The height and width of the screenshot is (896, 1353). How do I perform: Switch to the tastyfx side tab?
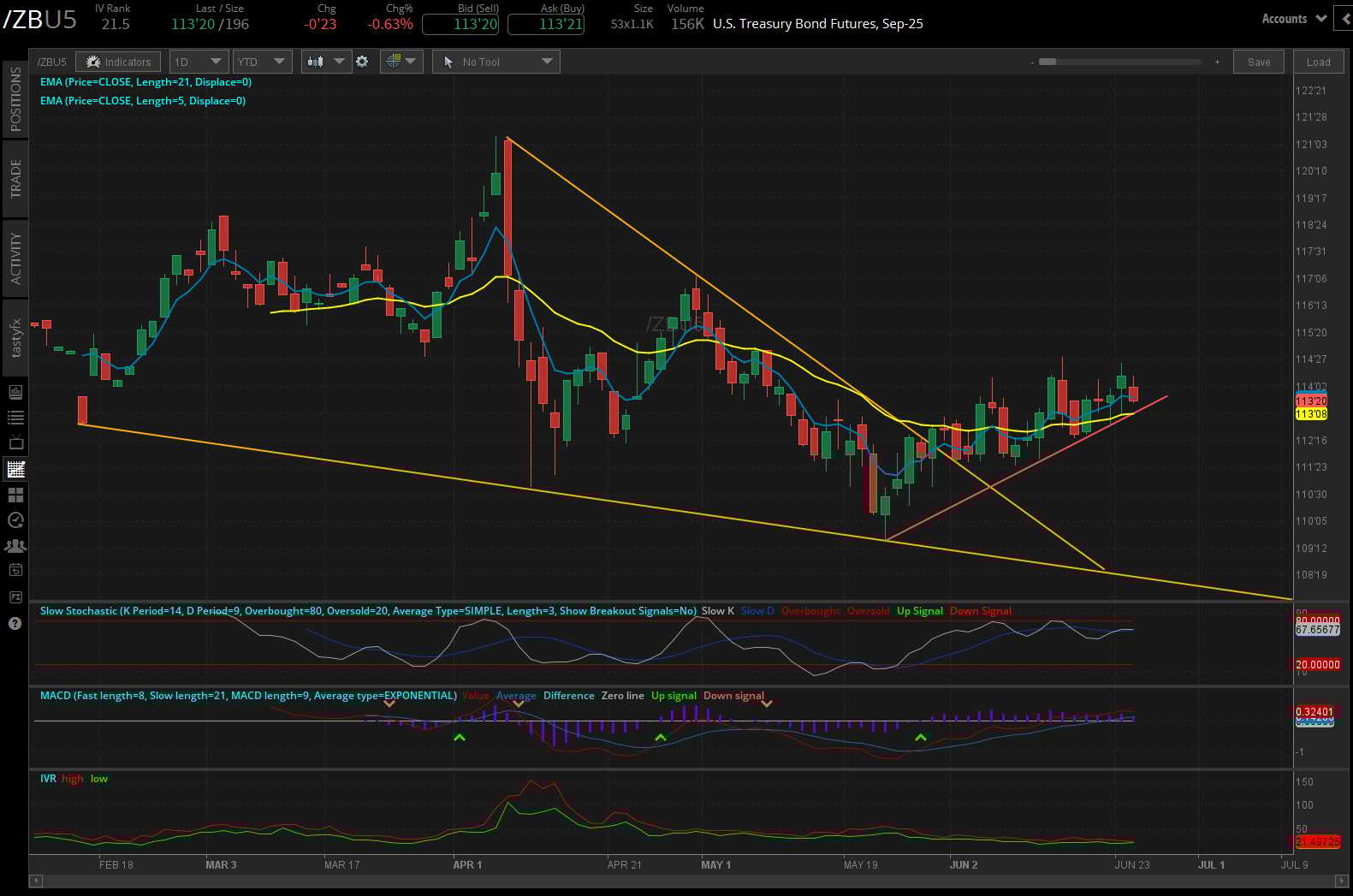tap(15, 337)
